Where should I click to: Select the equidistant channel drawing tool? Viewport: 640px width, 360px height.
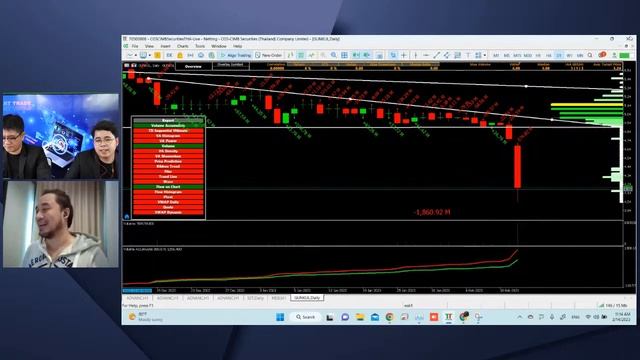447,55
